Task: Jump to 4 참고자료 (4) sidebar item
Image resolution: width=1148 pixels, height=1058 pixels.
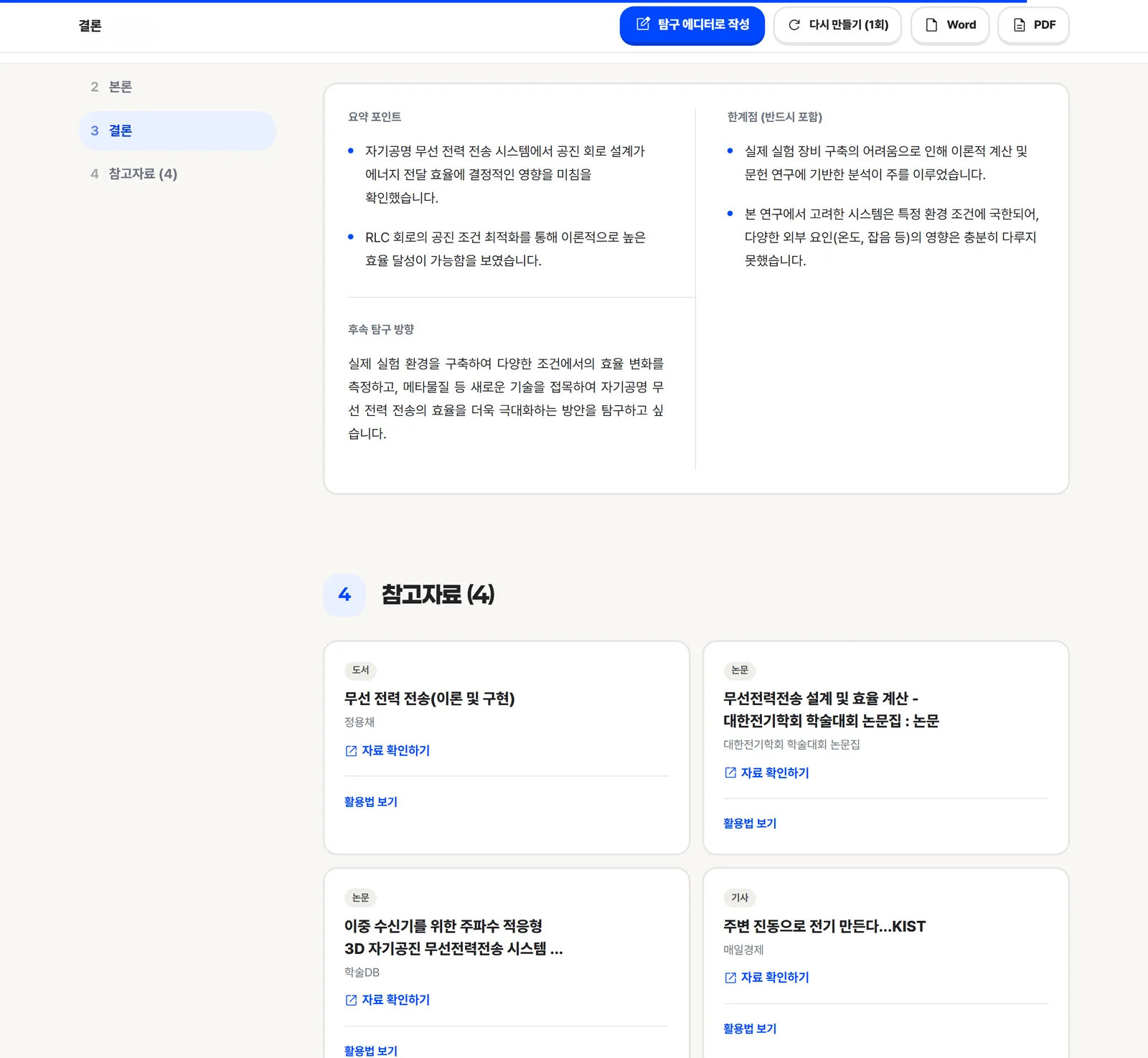Action: coord(177,174)
